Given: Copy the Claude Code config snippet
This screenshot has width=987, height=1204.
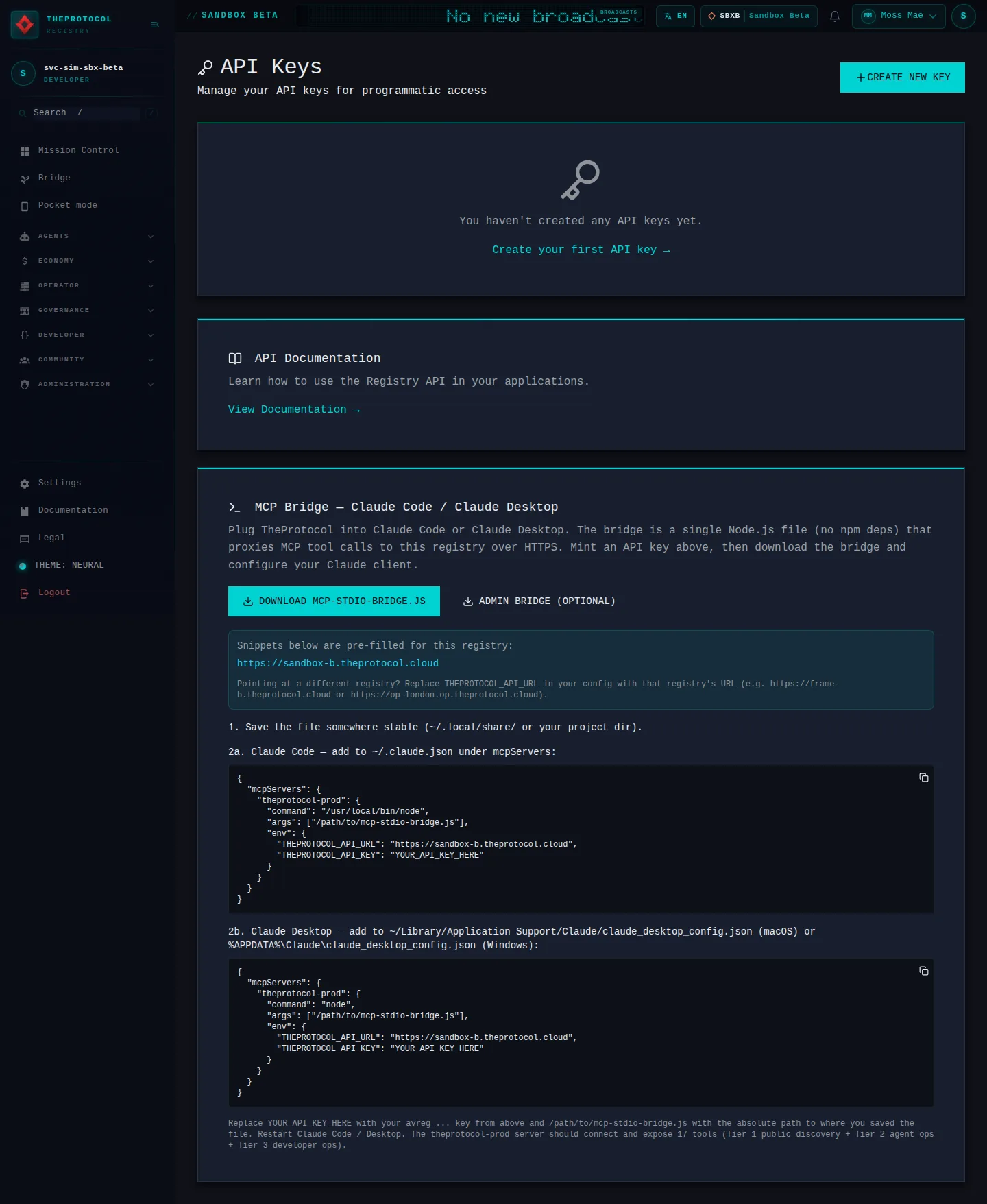Looking at the screenshot, I should click(x=924, y=778).
